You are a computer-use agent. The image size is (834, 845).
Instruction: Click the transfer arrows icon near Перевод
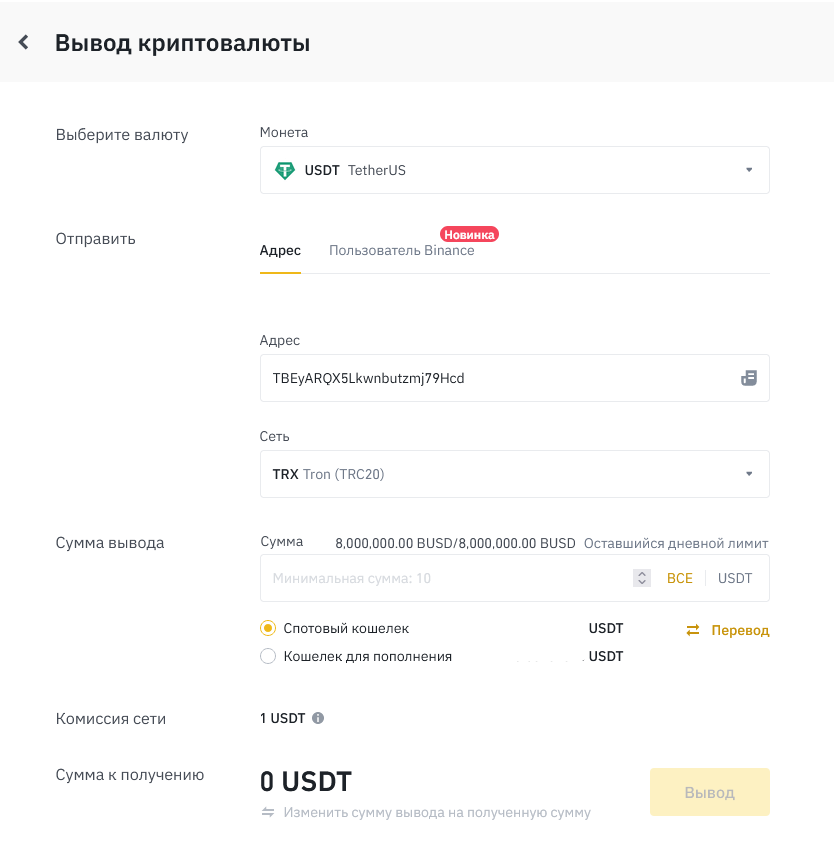693,630
